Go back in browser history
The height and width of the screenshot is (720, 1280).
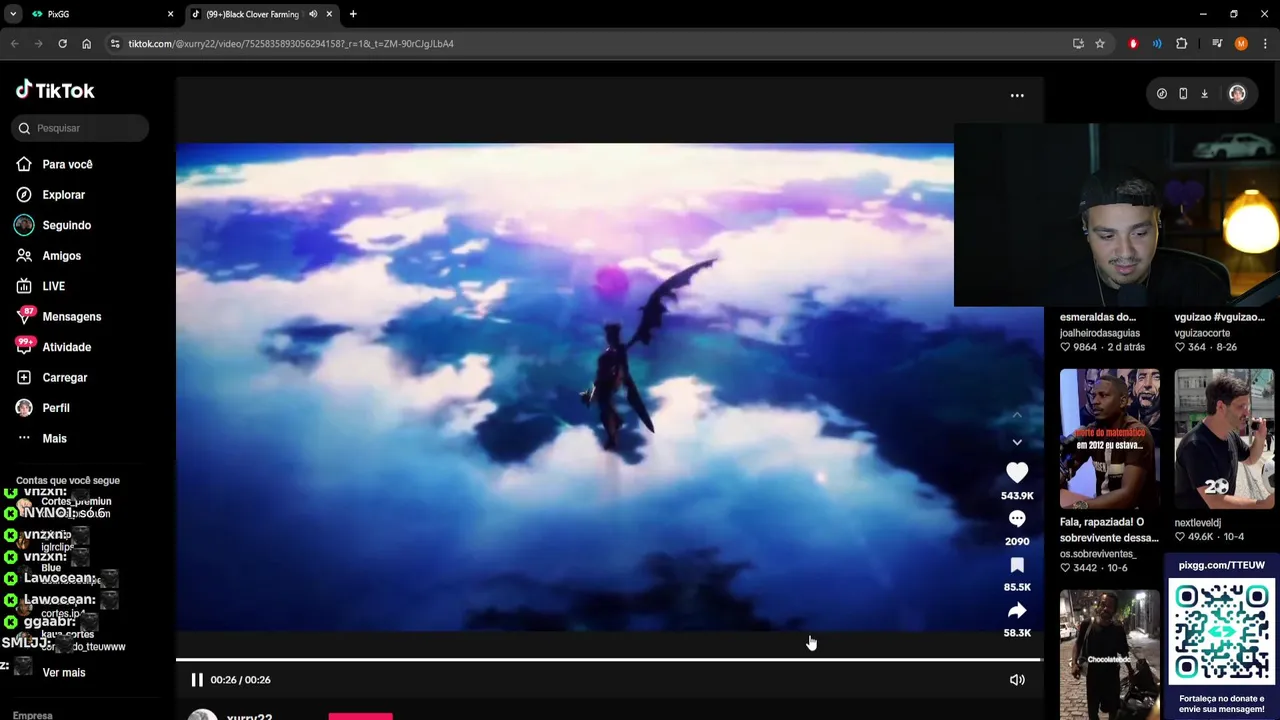click(14, 44)
